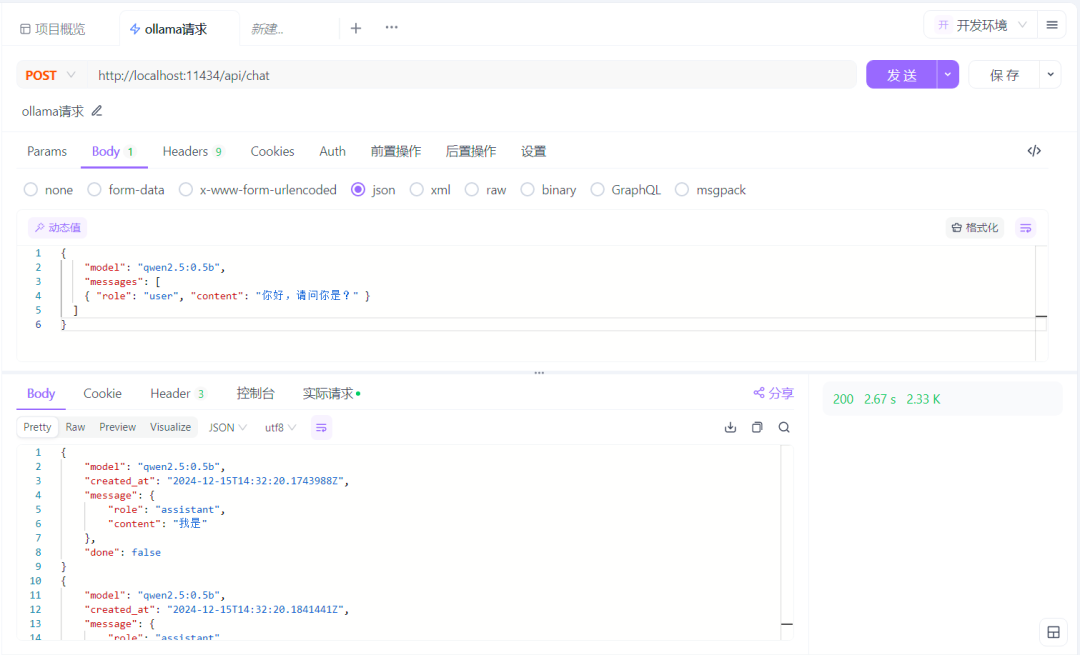Open the tab bar more options ellipsis
The image size is (1080, 655).
[x=391, y=28]
